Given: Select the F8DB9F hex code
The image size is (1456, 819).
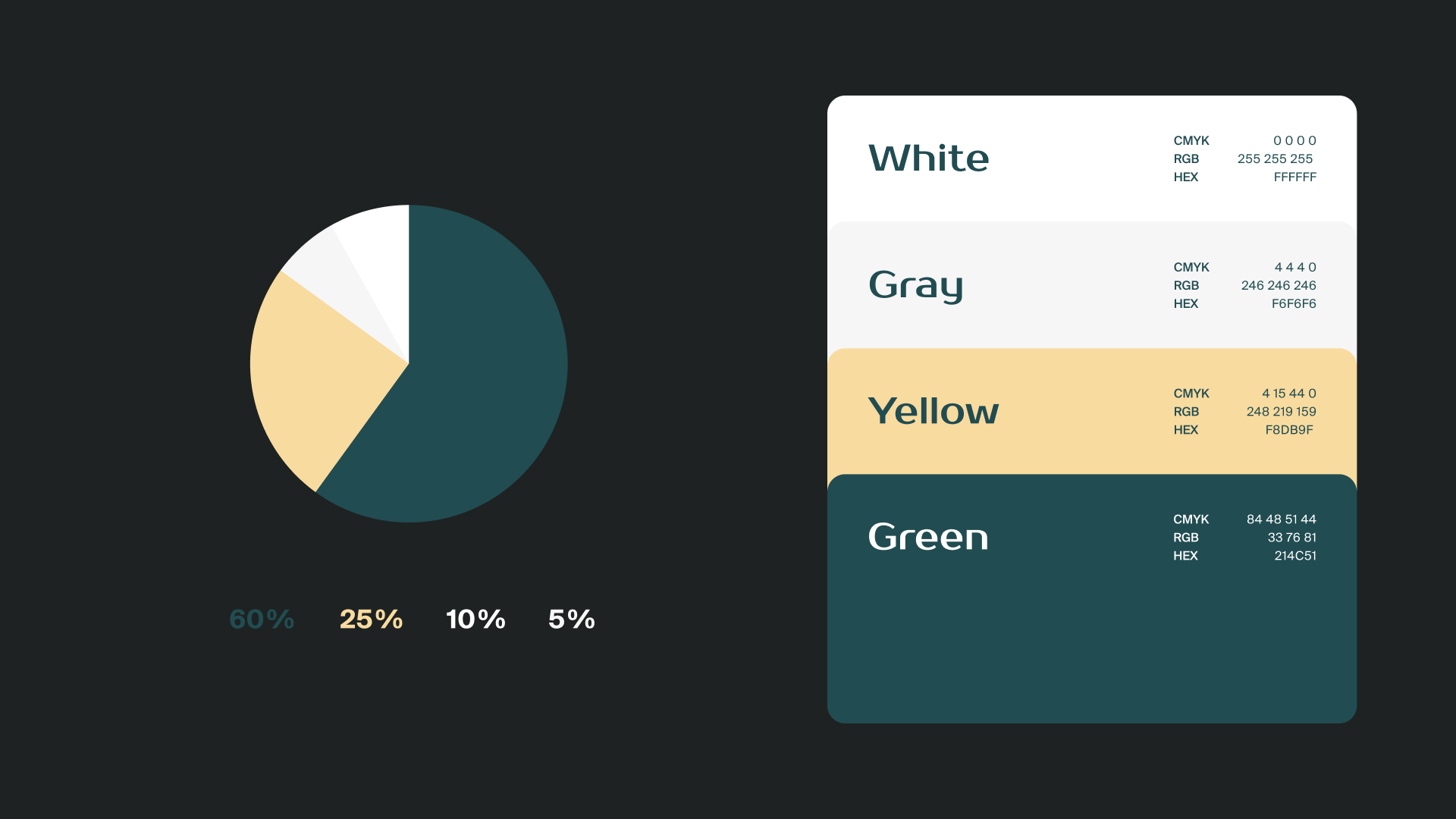Looking at the screenshot, I should click(1289, 430).
